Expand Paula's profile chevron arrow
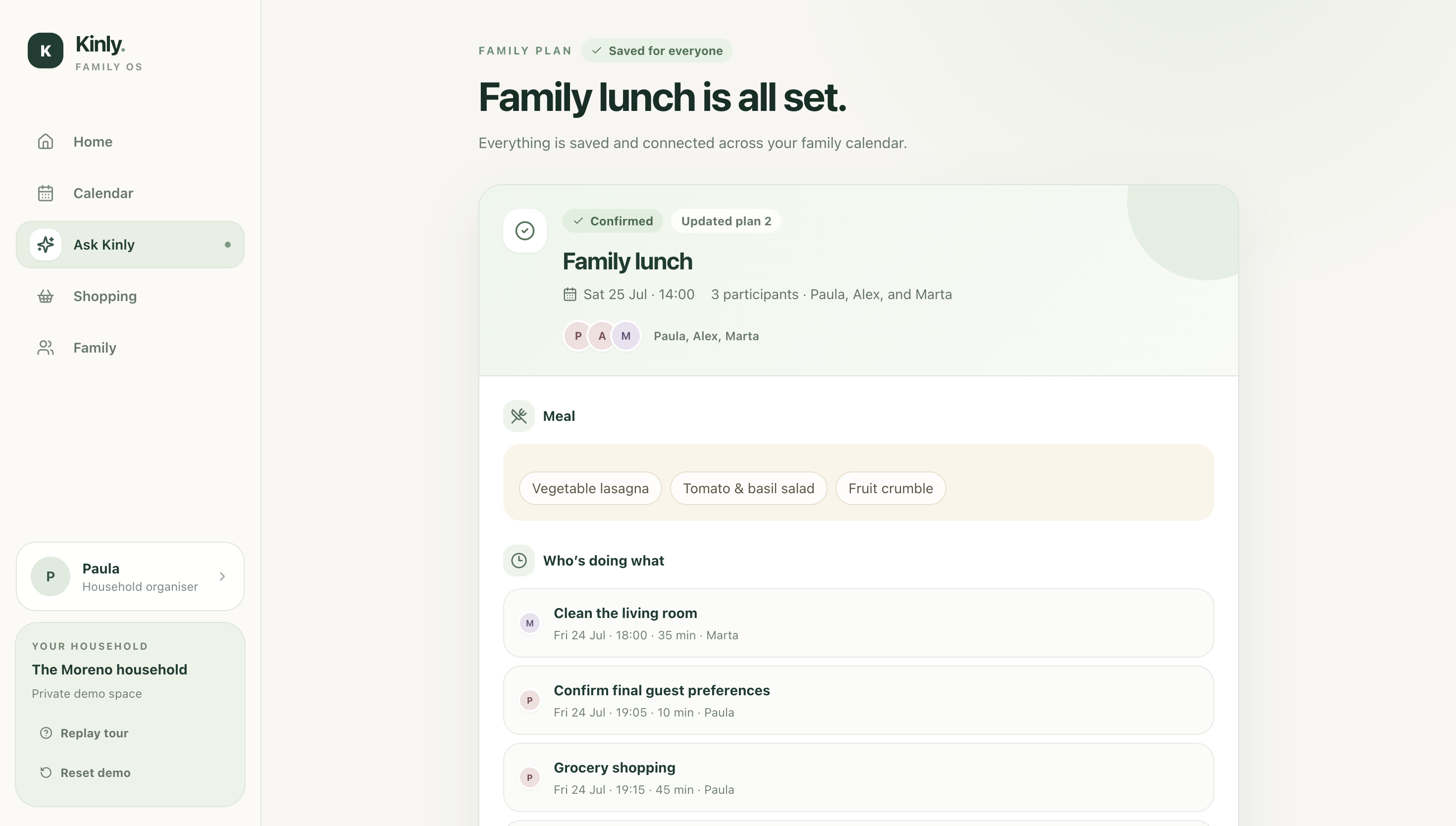This screenshot has height=826, width=1456. pyautogui.click(x=222, y=576)
